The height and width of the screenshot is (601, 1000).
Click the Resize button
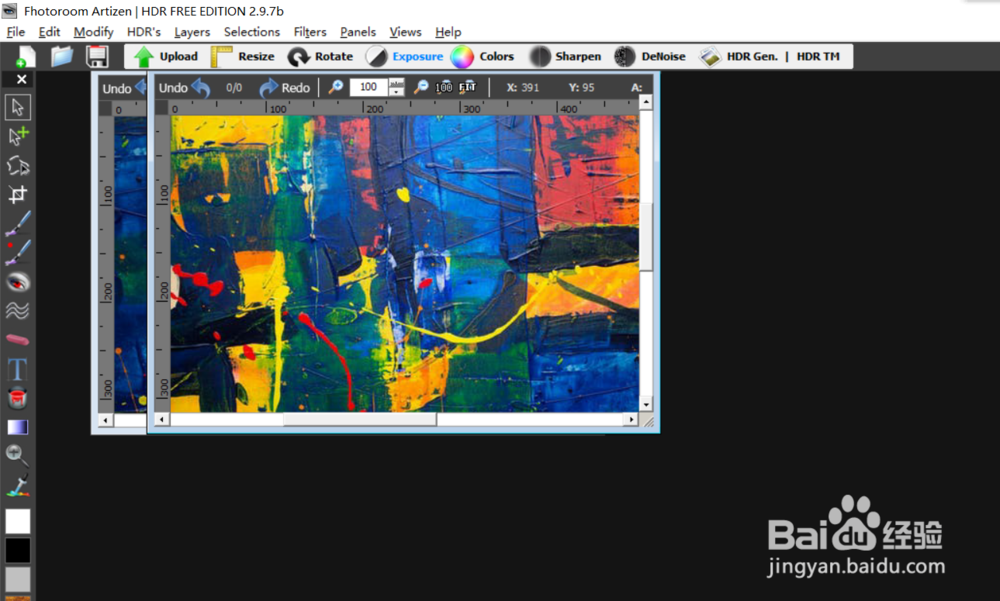(243, 57)
